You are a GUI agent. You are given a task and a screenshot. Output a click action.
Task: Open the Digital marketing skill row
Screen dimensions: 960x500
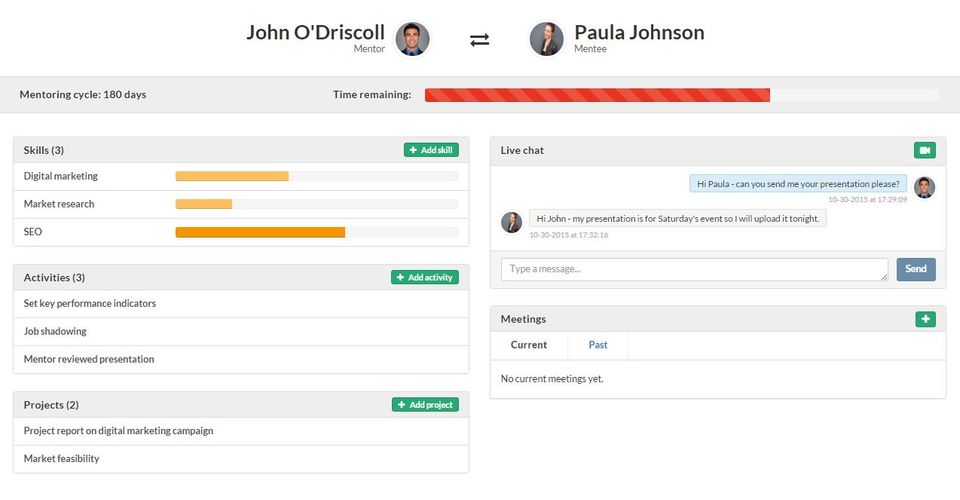click(241, 176)
